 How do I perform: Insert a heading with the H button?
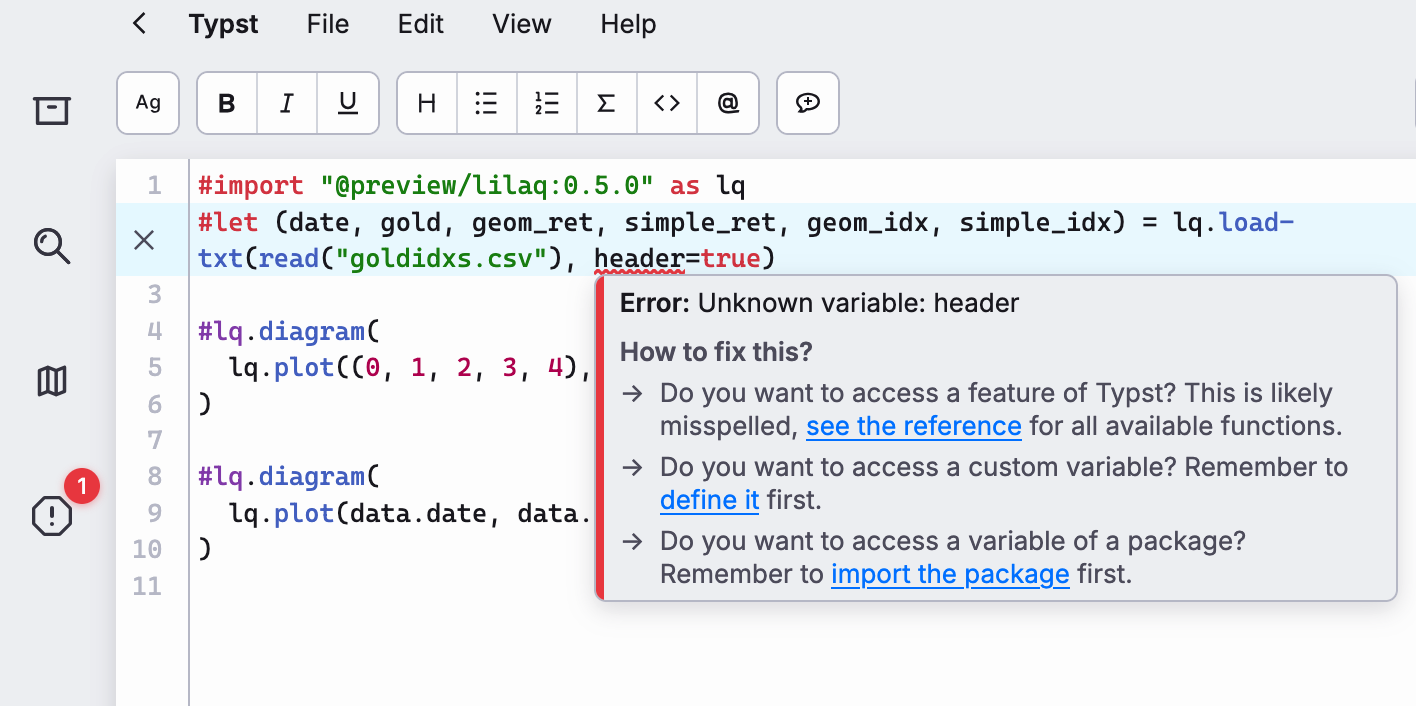click(427, 103)
